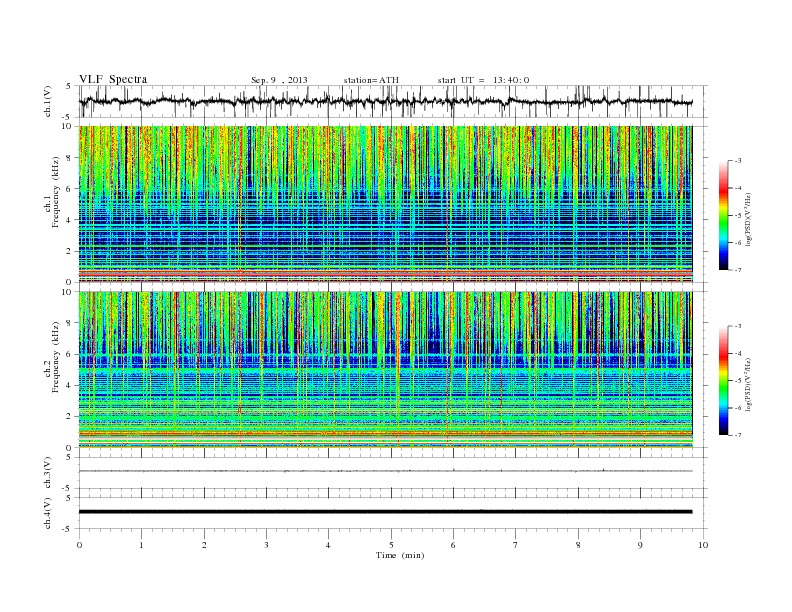Viewport: 792px width, 612px height.
Task: Click the "2" kHz tick of ch.2 frequency axis
Action: point(69,417)
